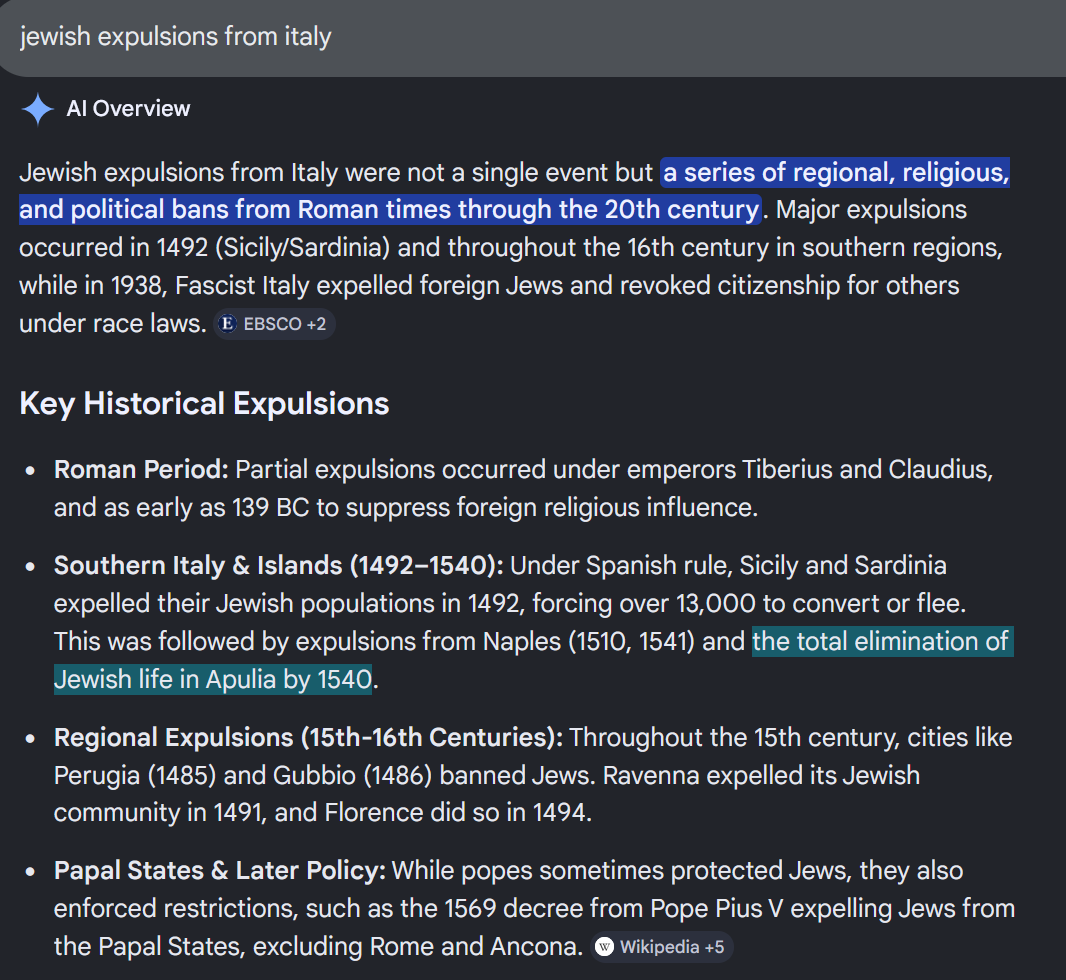This screenshot has height=980, width=1066.
Task: Click the 'AI Overview' label
Action: pyautogui.click(x=128, y=109)
